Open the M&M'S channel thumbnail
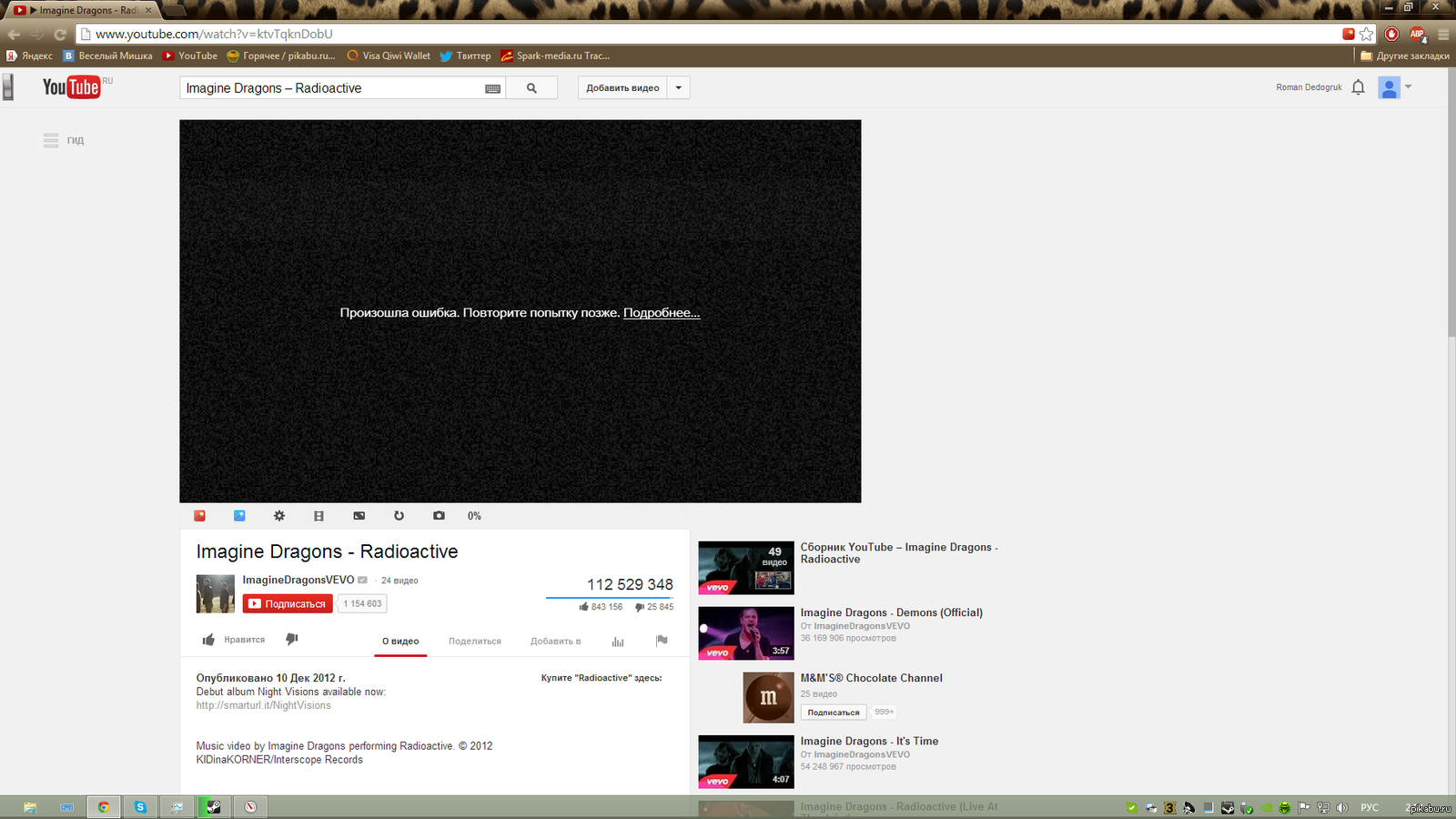The width and height of the screenshot is (1456, 819). (x=768, y=698)
